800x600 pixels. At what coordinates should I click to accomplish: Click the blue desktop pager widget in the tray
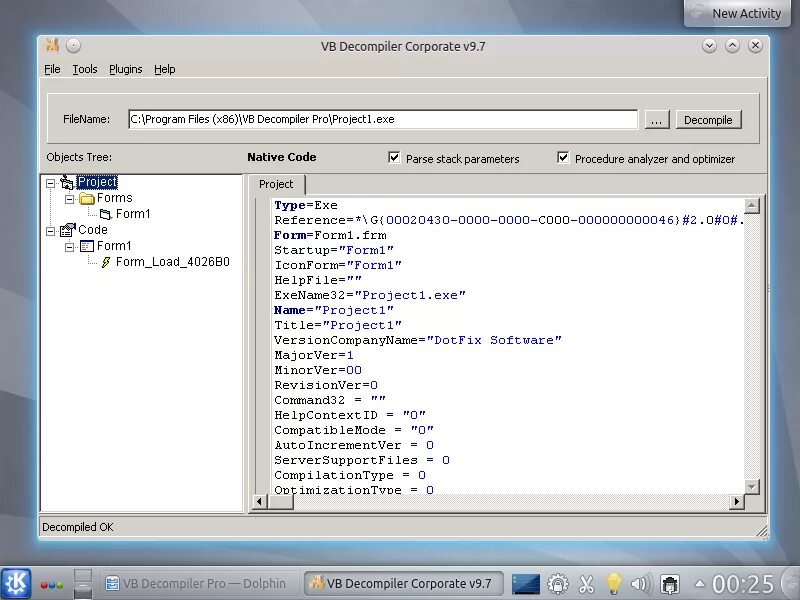526,584
